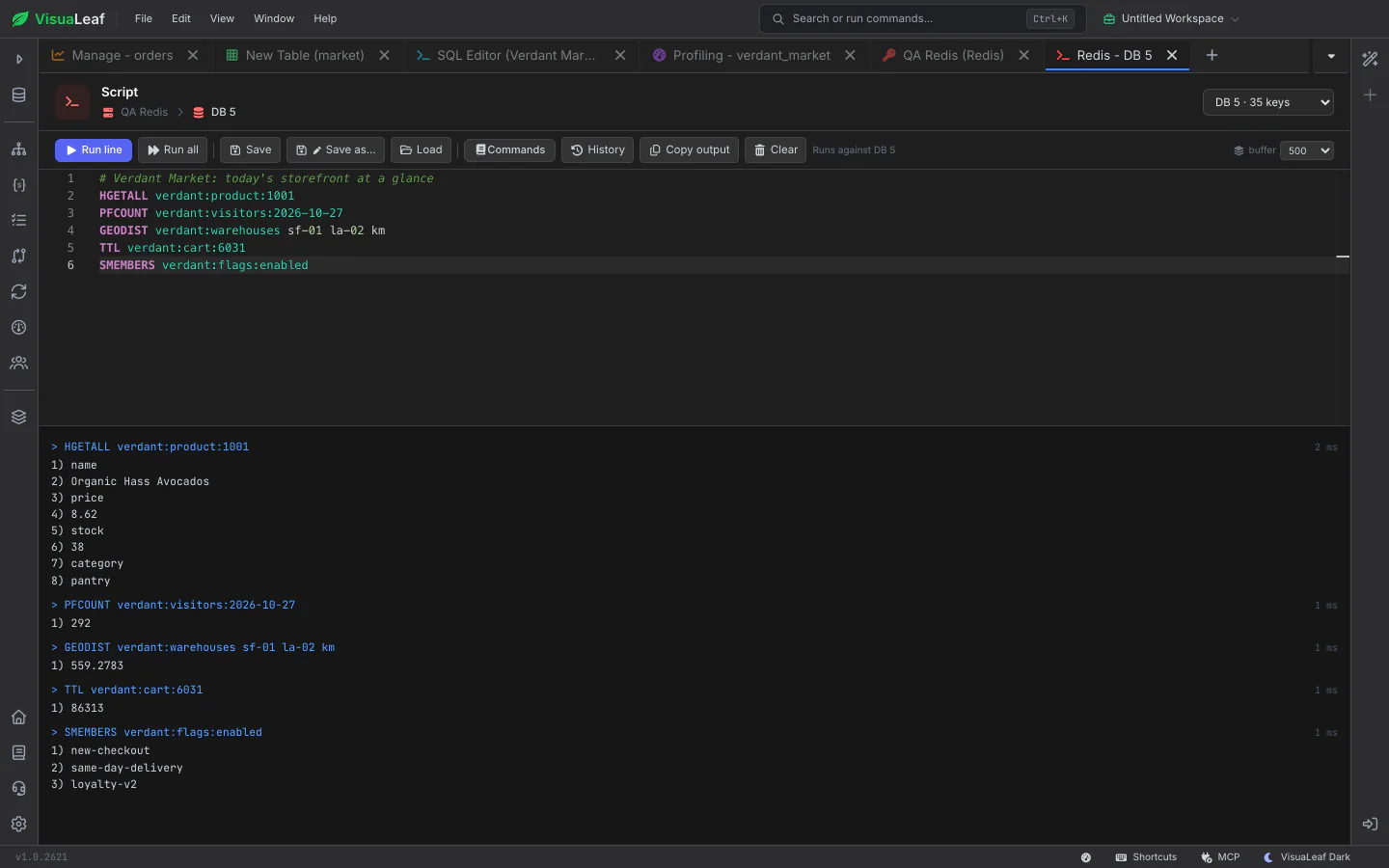Image resolution: width=1389 pixels, height=868 pixels.
Task: Click the exit arrow icon at bottom right
Action: tap(1370, 824)
